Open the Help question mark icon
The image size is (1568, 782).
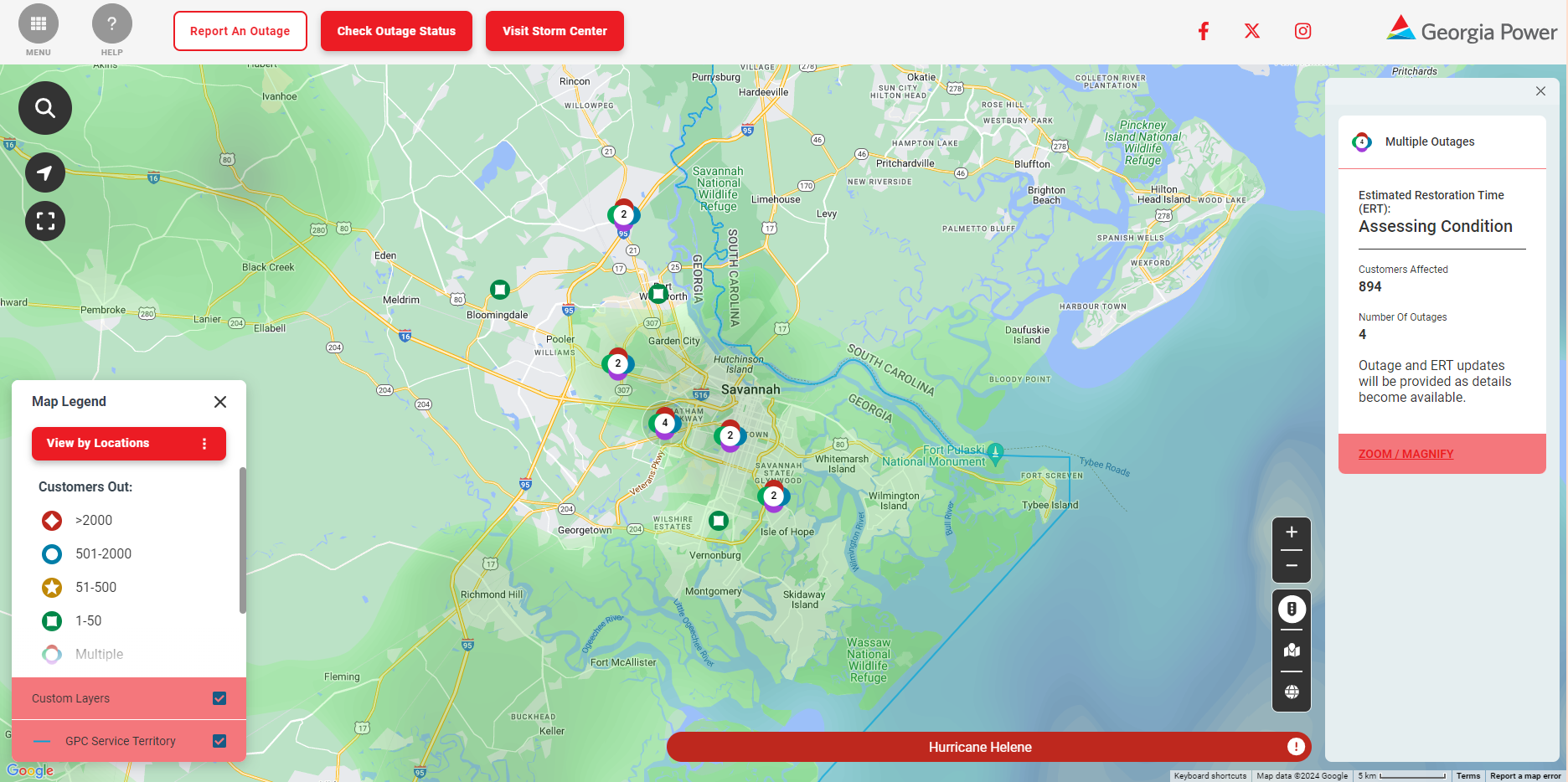112,24
